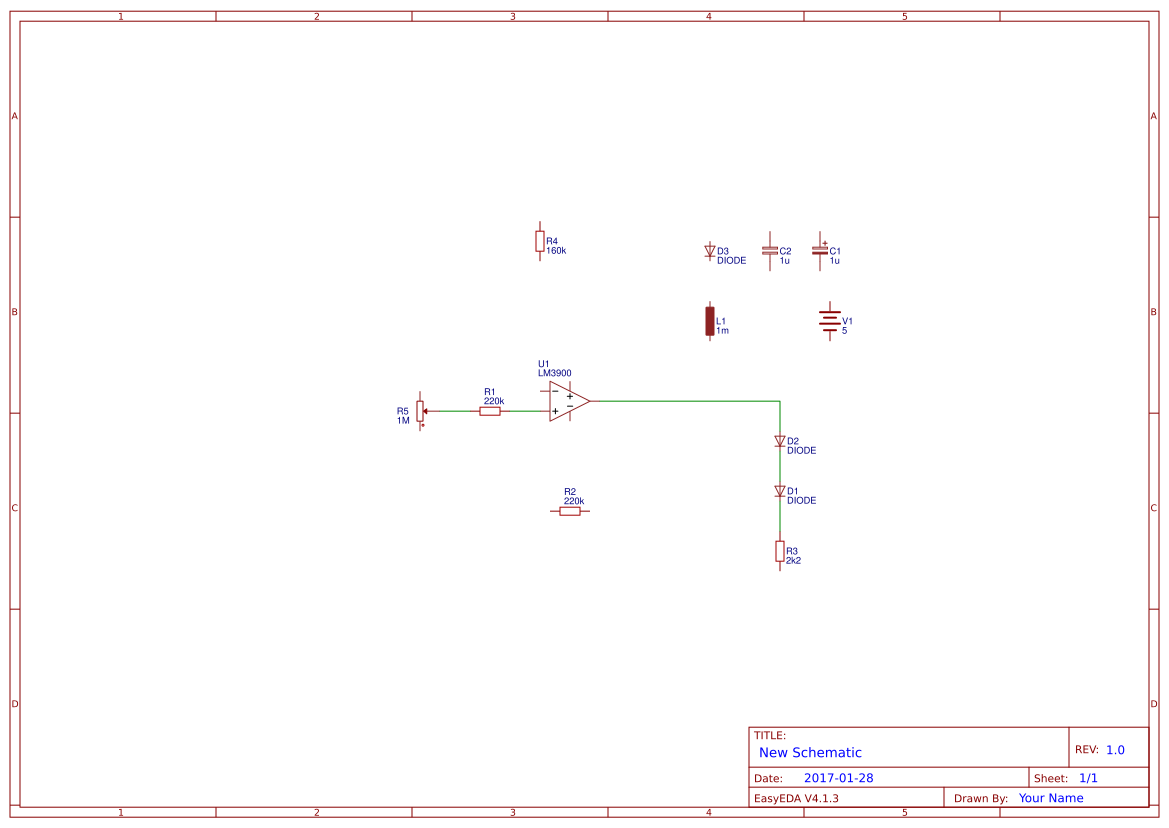Select the resistor symbol R4
Viewport: 1169px width, 828px height.
point(540,241)
